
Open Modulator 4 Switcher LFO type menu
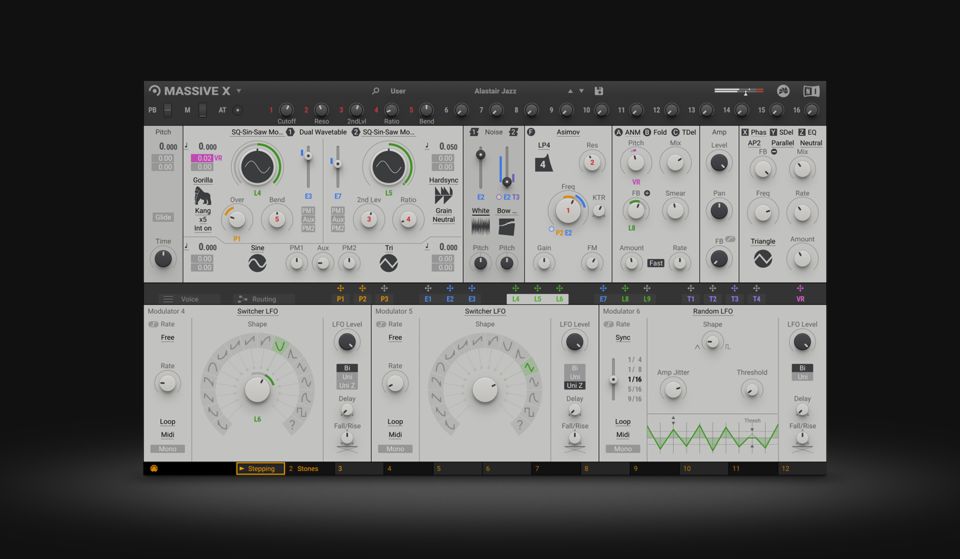tap(257, 312)
